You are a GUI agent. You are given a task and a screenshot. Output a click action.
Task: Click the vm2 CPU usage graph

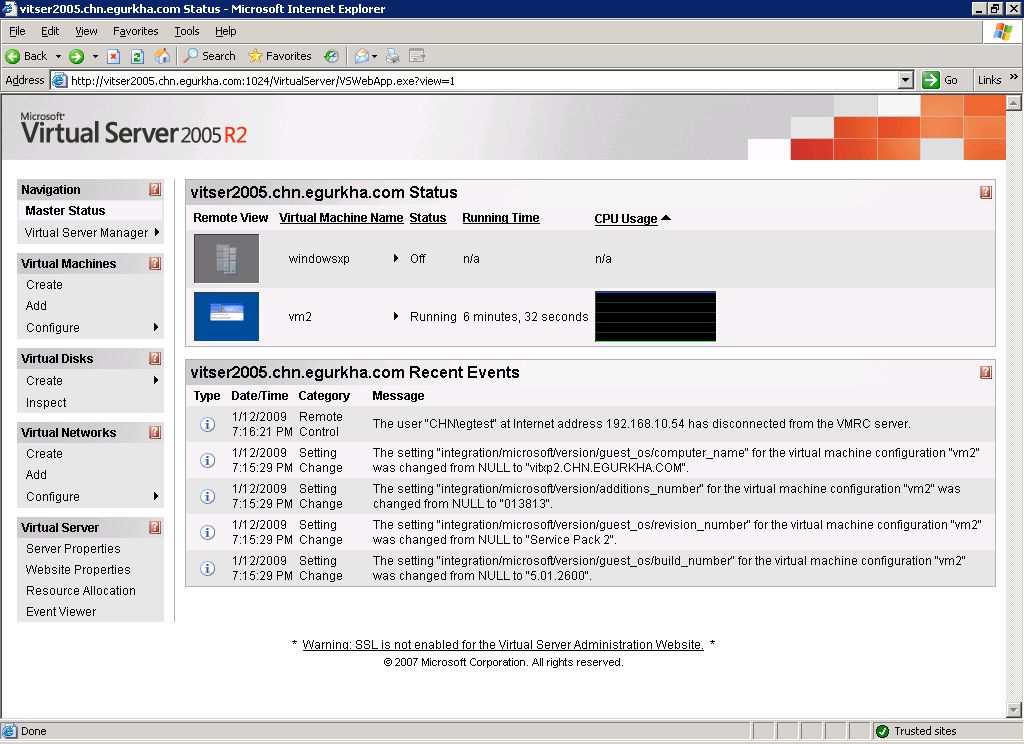pyautogui.click(x=655, y=316)
